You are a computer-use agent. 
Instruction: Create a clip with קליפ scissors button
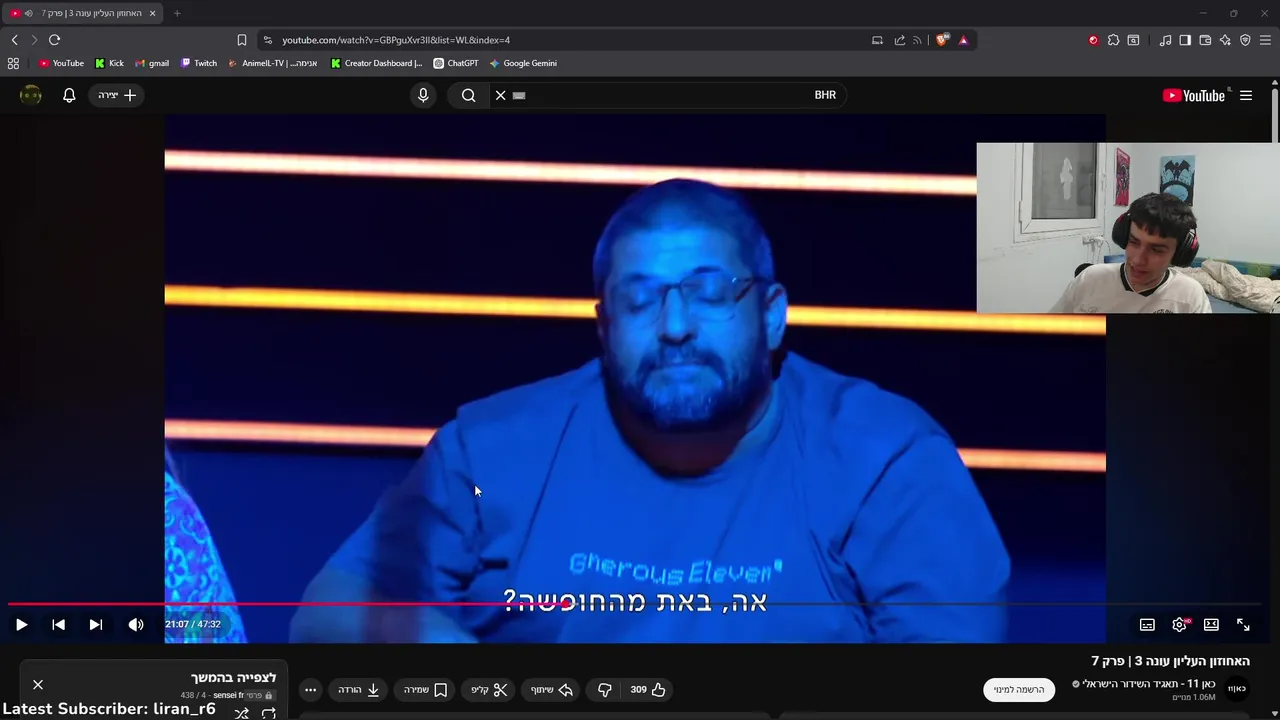[490, 689]
